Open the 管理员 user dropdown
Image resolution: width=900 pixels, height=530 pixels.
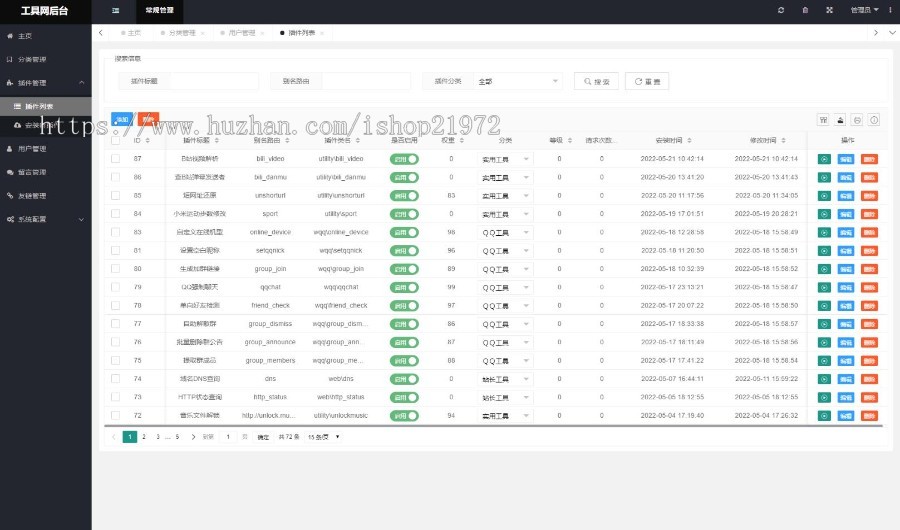(x=864, y=10)
